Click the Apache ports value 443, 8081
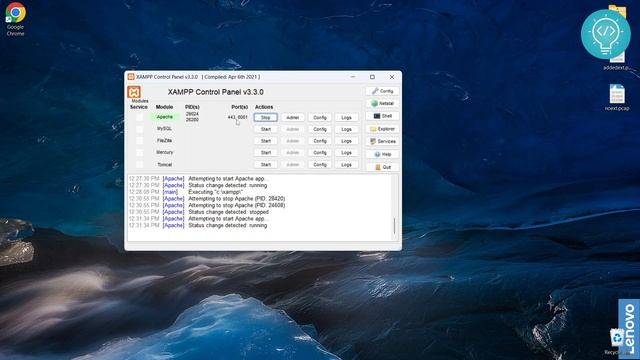 (x=238, y=117)
